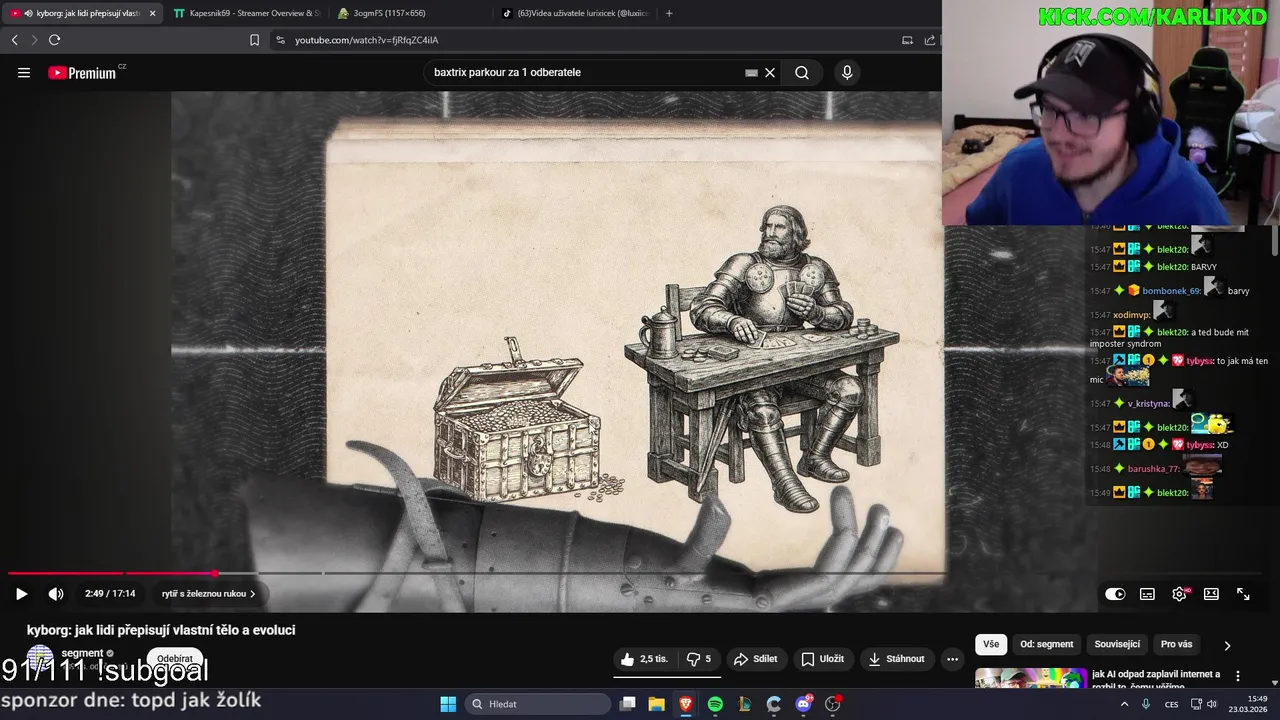Open Brave browser from the taskbar
Image resolution: width=1280 pixels, height=720 pixels.
(x=686, y=704)
